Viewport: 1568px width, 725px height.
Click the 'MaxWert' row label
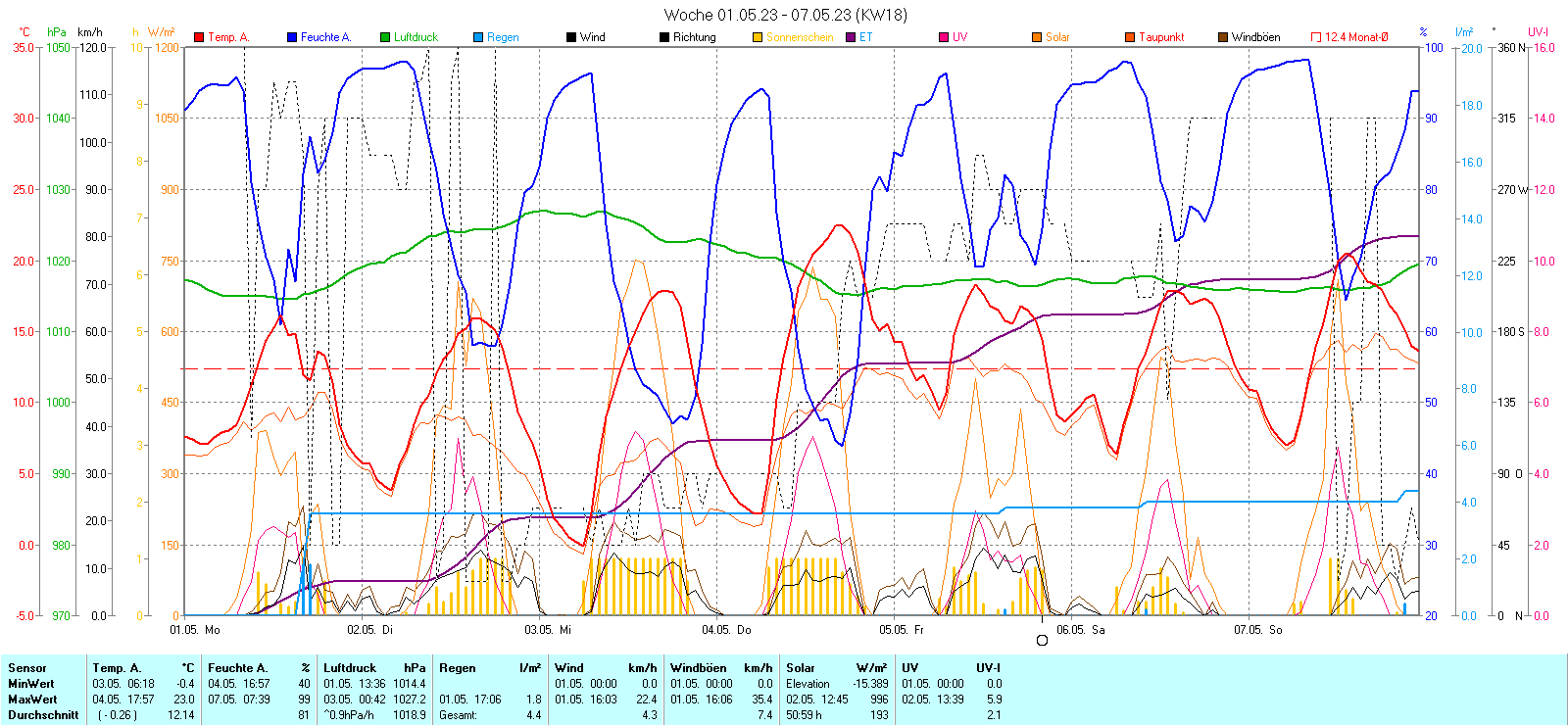coord(32,700)
